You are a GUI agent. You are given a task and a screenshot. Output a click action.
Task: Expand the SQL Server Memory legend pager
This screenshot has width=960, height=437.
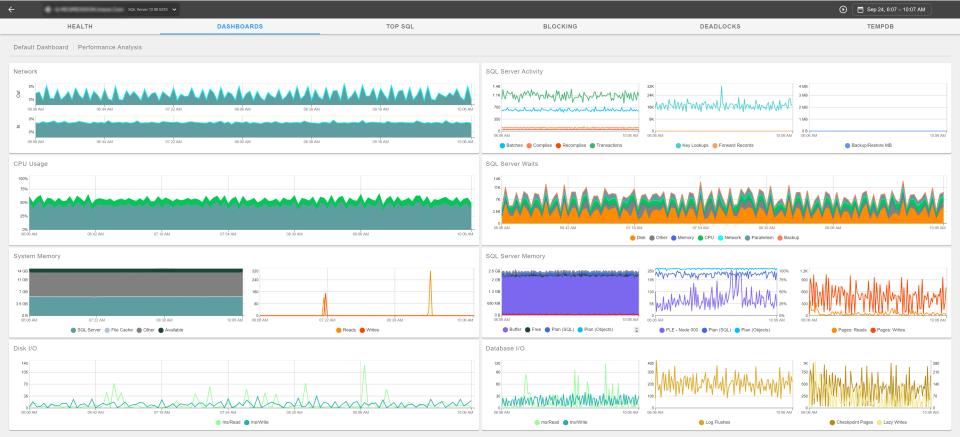coord(636,329)
